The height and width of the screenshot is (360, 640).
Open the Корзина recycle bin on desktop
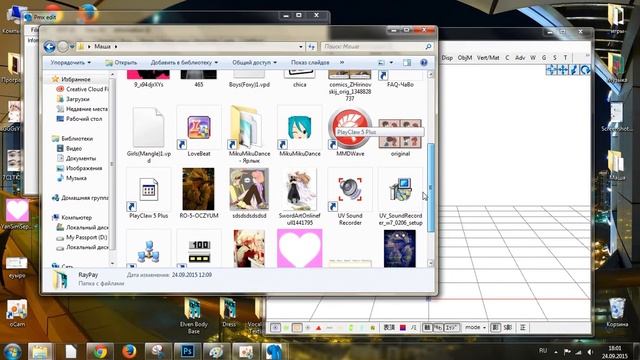pos(617,312)
